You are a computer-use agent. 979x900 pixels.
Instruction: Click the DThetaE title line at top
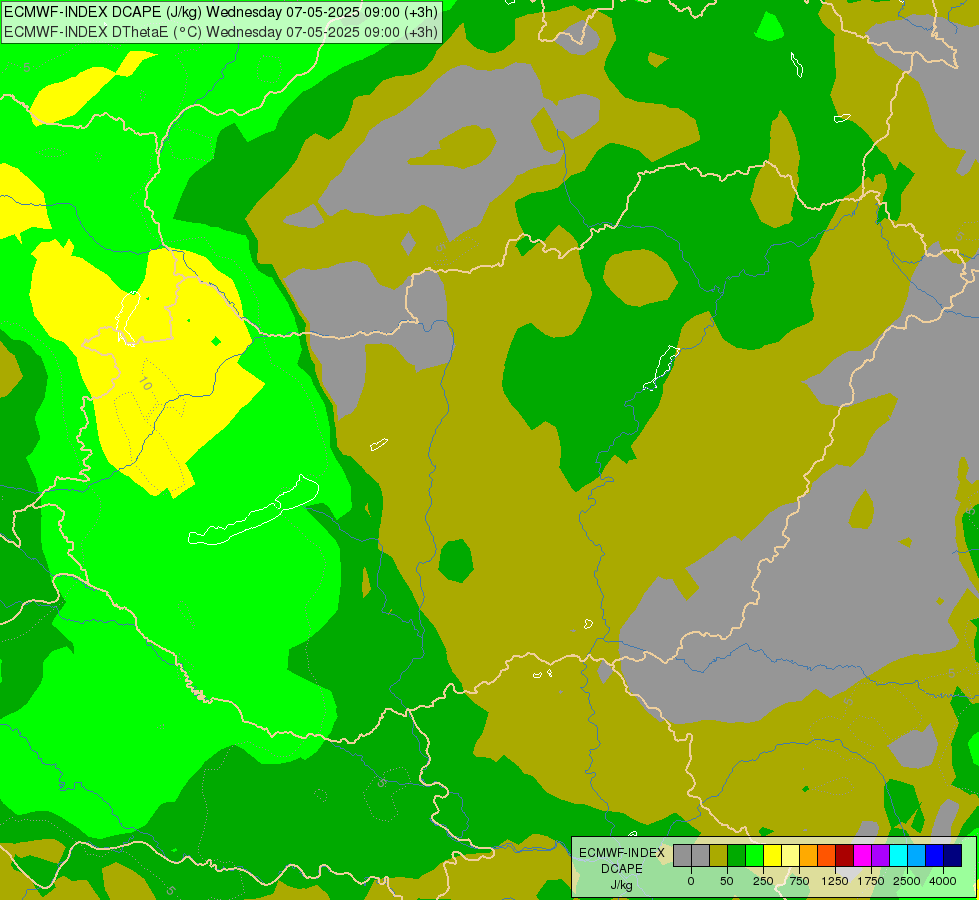pyautogui.click(x=221, y=31)
